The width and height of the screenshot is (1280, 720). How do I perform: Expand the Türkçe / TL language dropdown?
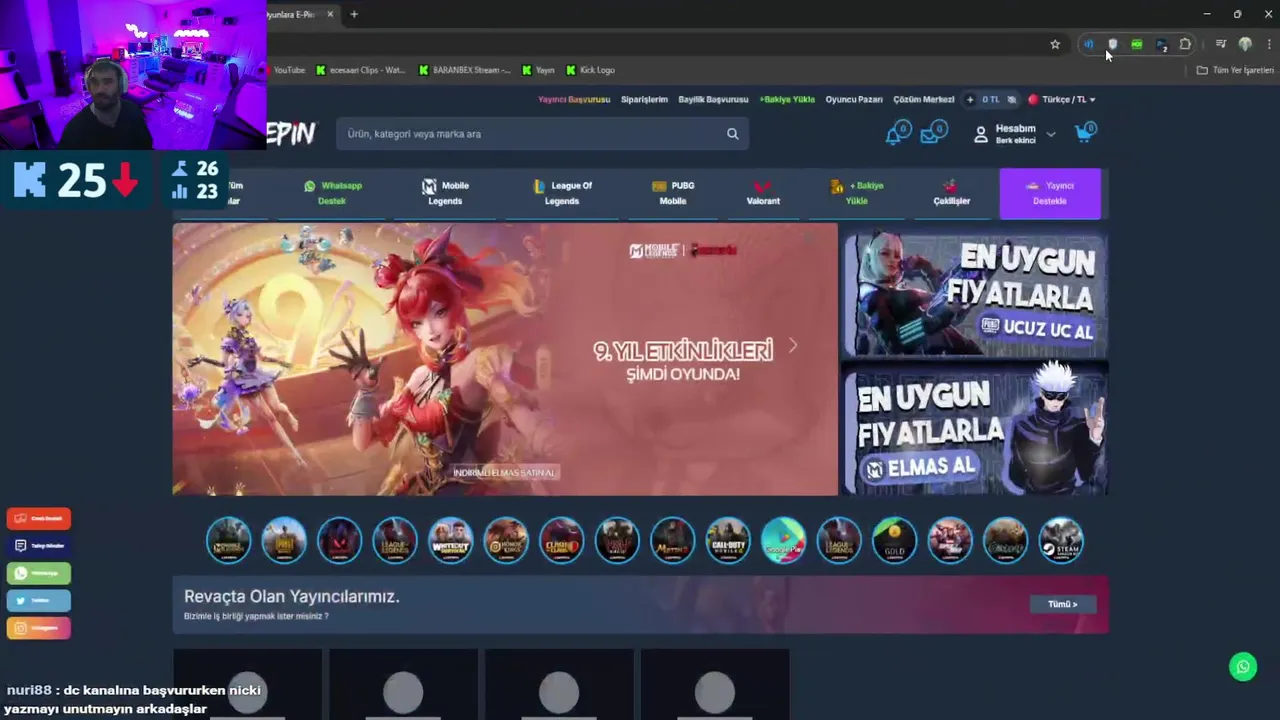pyautogui.click(x=1063, y=100)
